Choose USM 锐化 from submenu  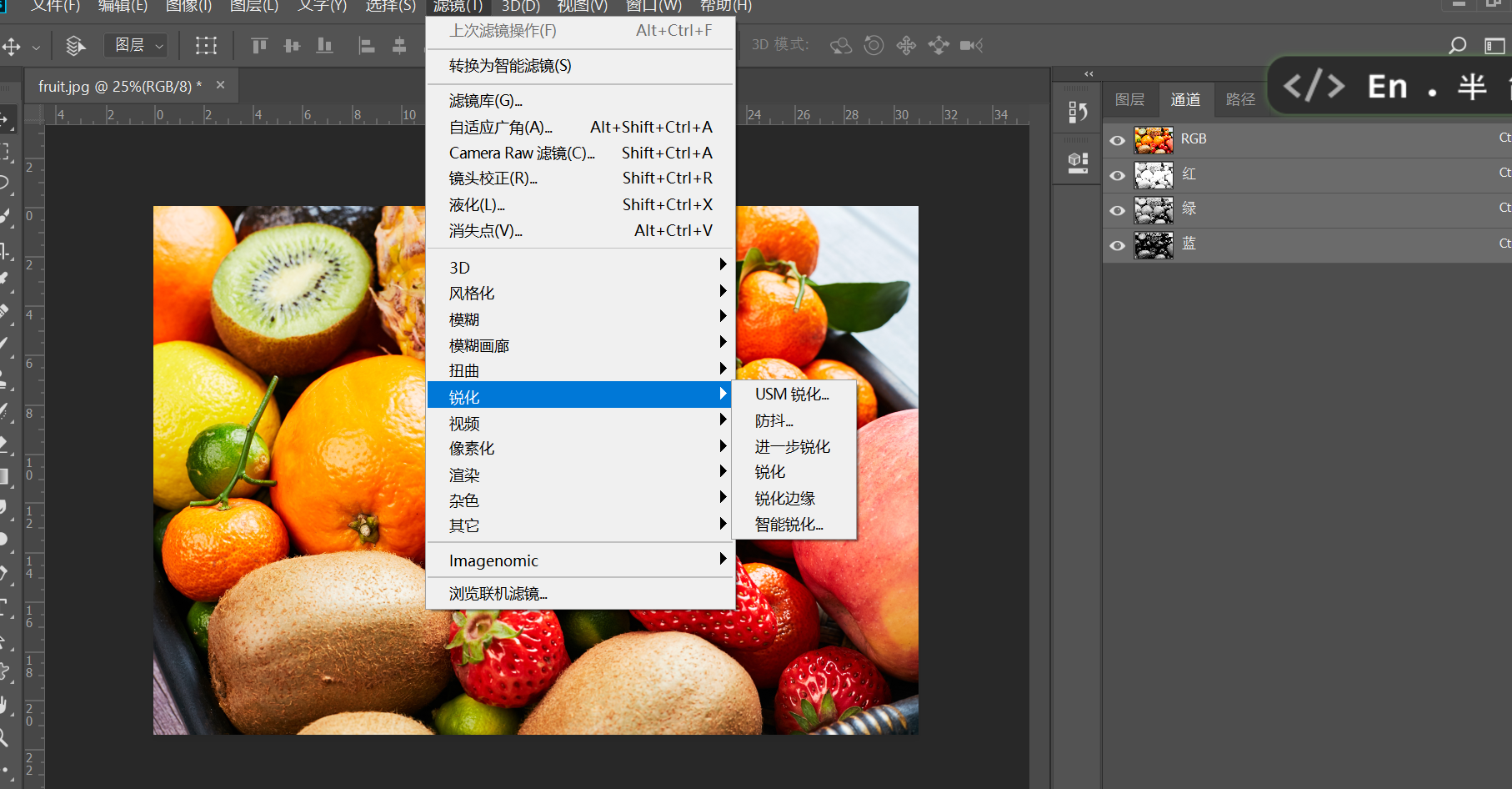coord(794,394)
